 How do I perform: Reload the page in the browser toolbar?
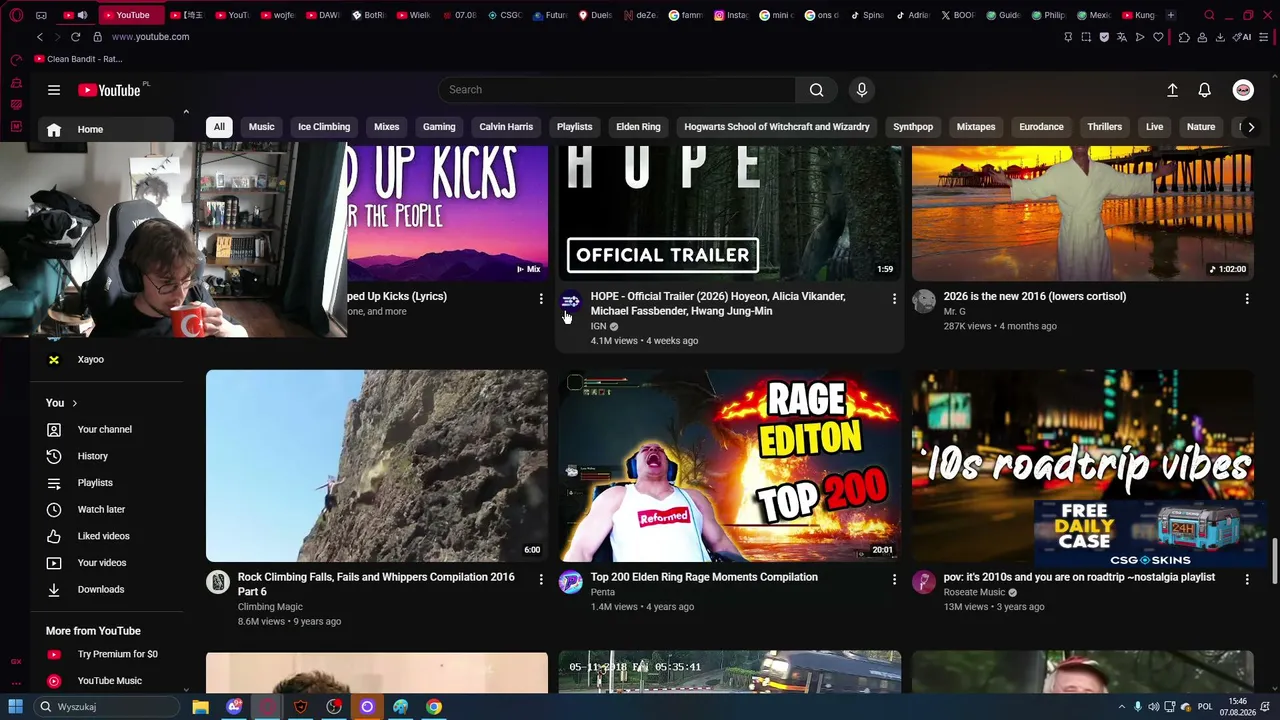tap(75, 37)
